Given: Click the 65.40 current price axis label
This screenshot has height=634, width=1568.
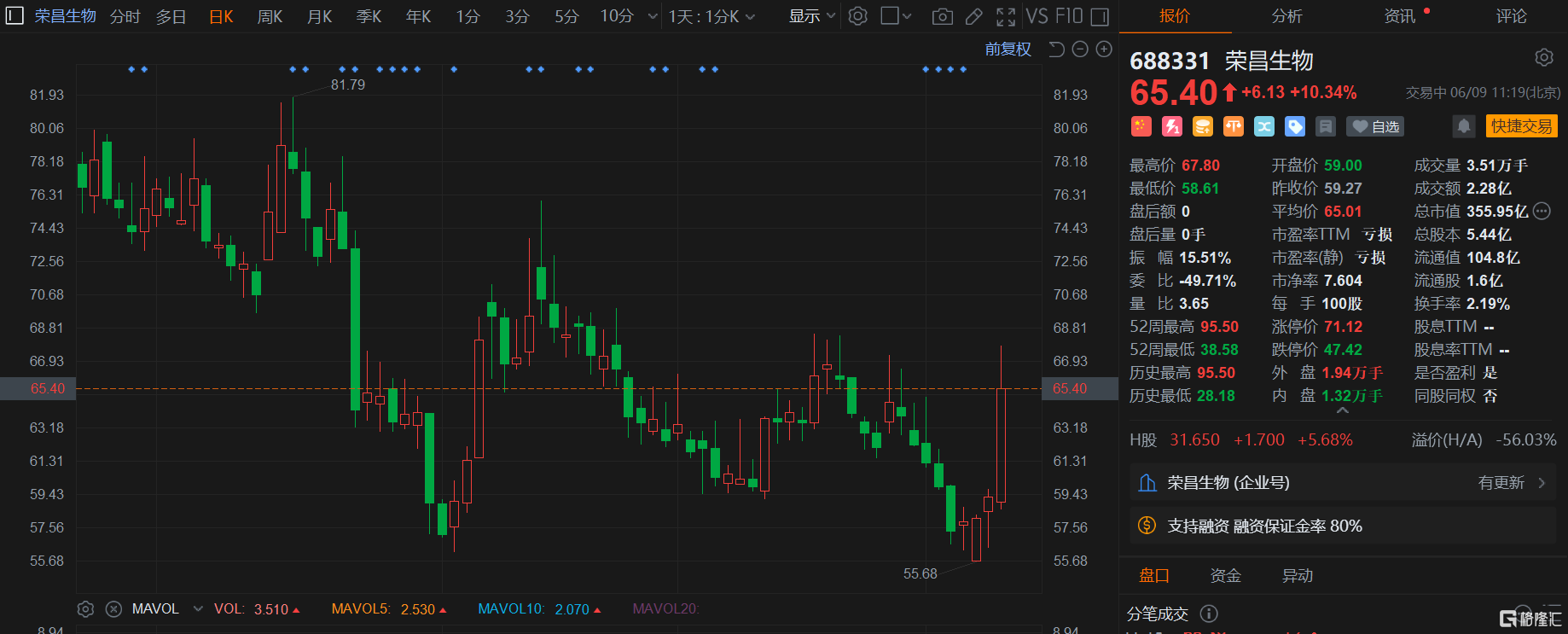Looking at the screenshot, I should point(1079,388).
